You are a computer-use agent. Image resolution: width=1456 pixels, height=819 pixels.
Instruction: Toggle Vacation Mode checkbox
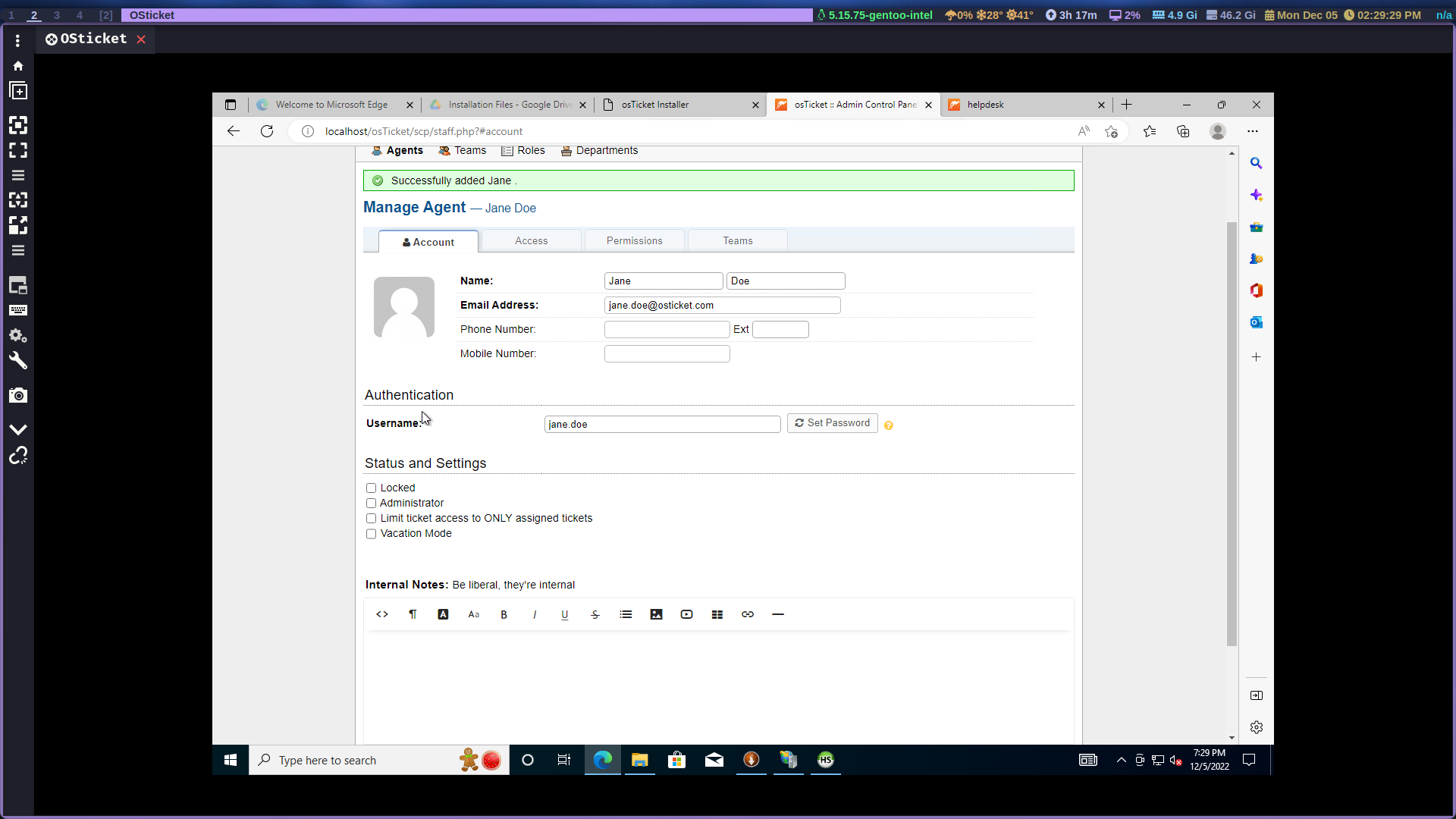coord(370,533)
